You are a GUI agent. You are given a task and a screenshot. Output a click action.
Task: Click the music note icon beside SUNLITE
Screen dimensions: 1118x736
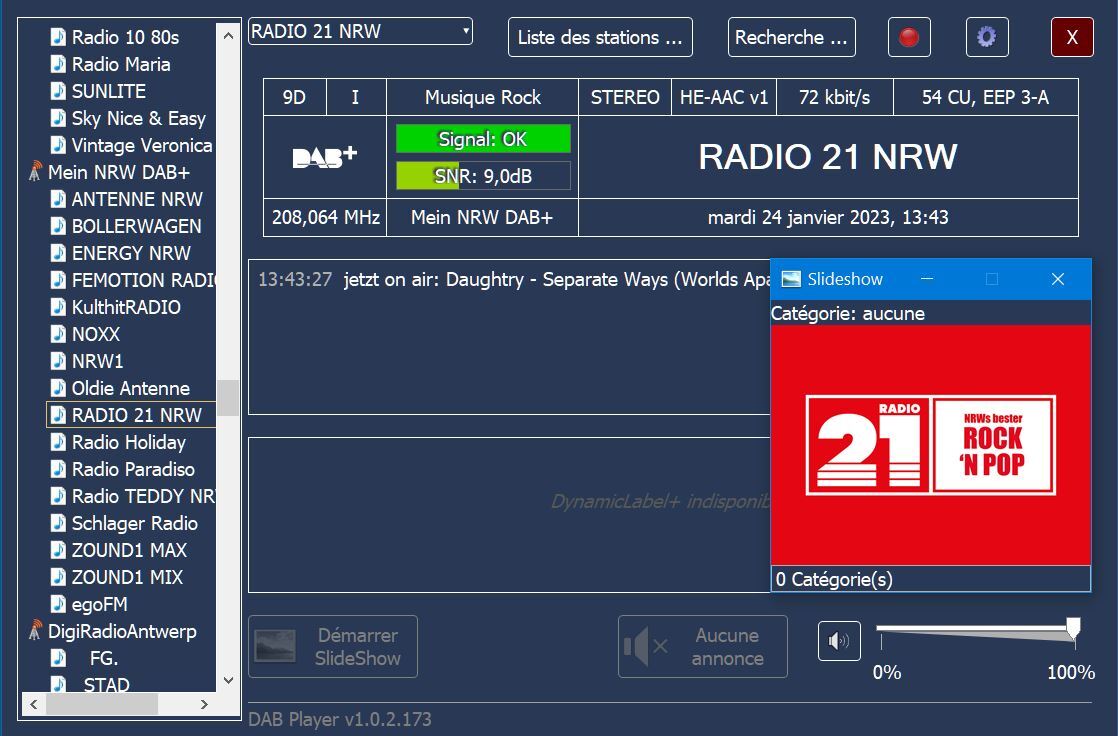(58, 91)
